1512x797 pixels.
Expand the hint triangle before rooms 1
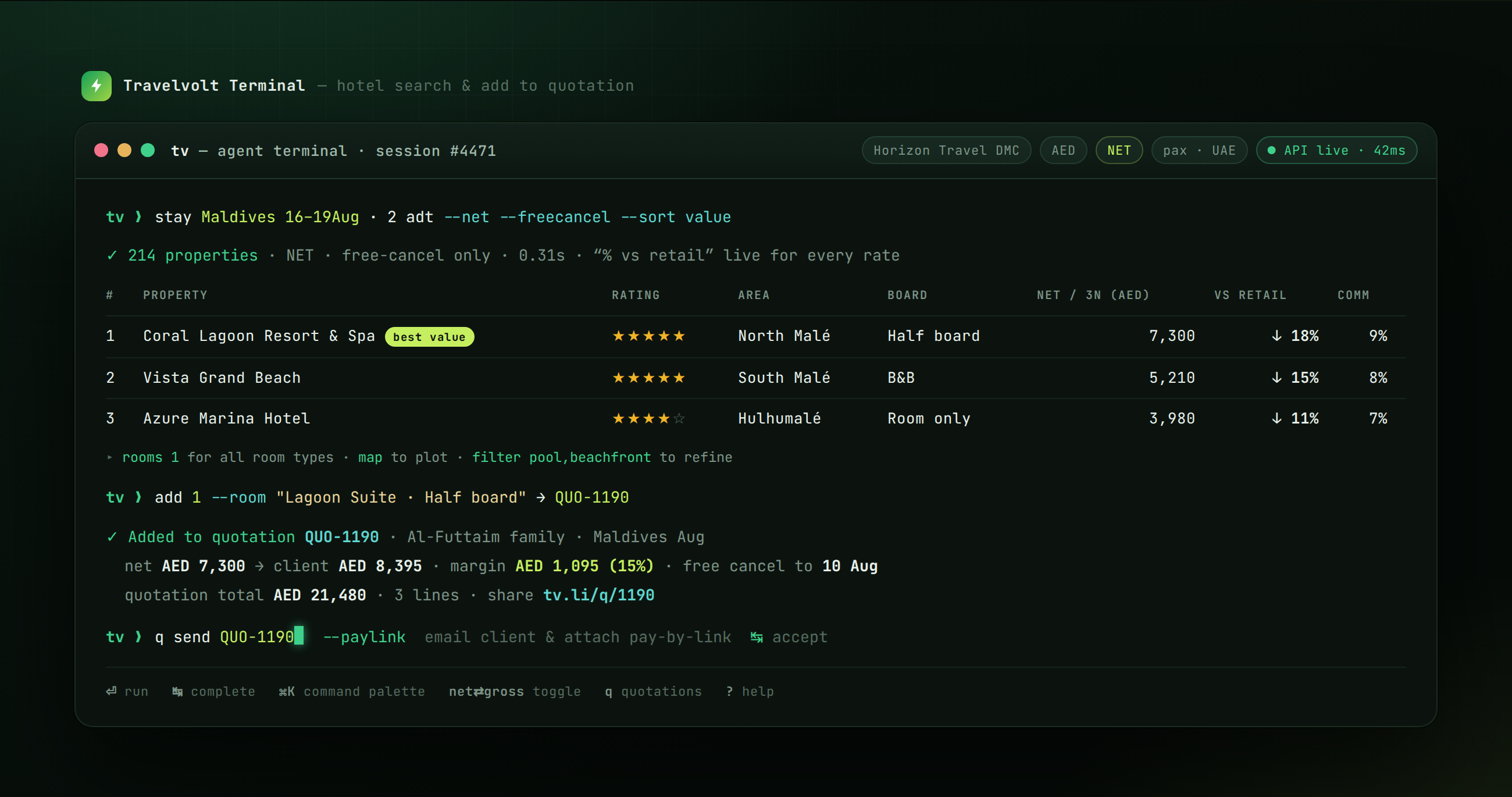(x=110, y=457)
